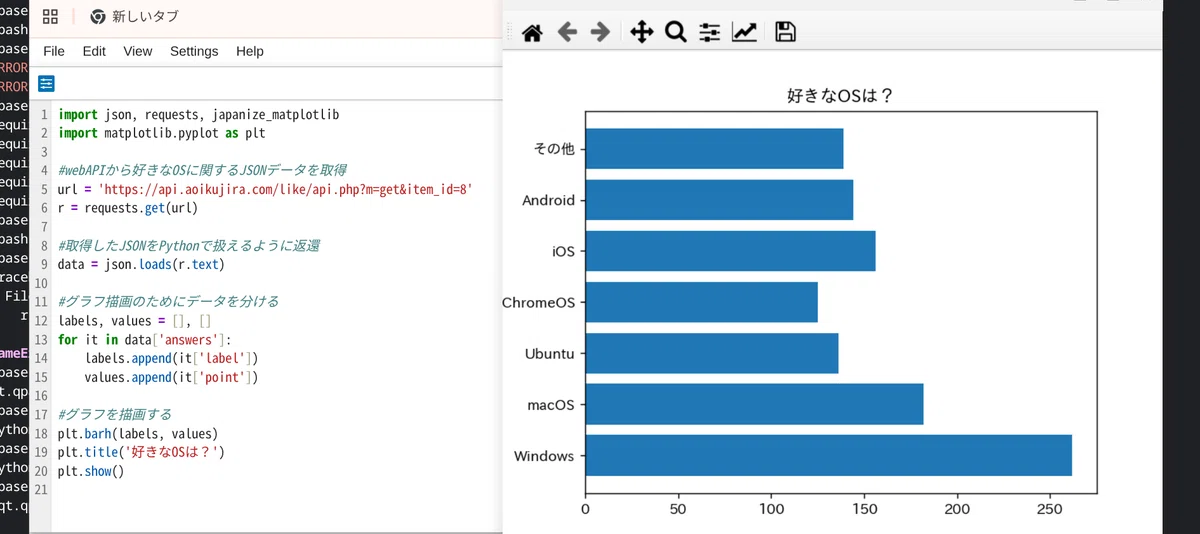Image resolution: width=1200 pixels, height=534 pixels.
Task: Reset the plot view with Home icon
Action: click(x=532, y=33)
